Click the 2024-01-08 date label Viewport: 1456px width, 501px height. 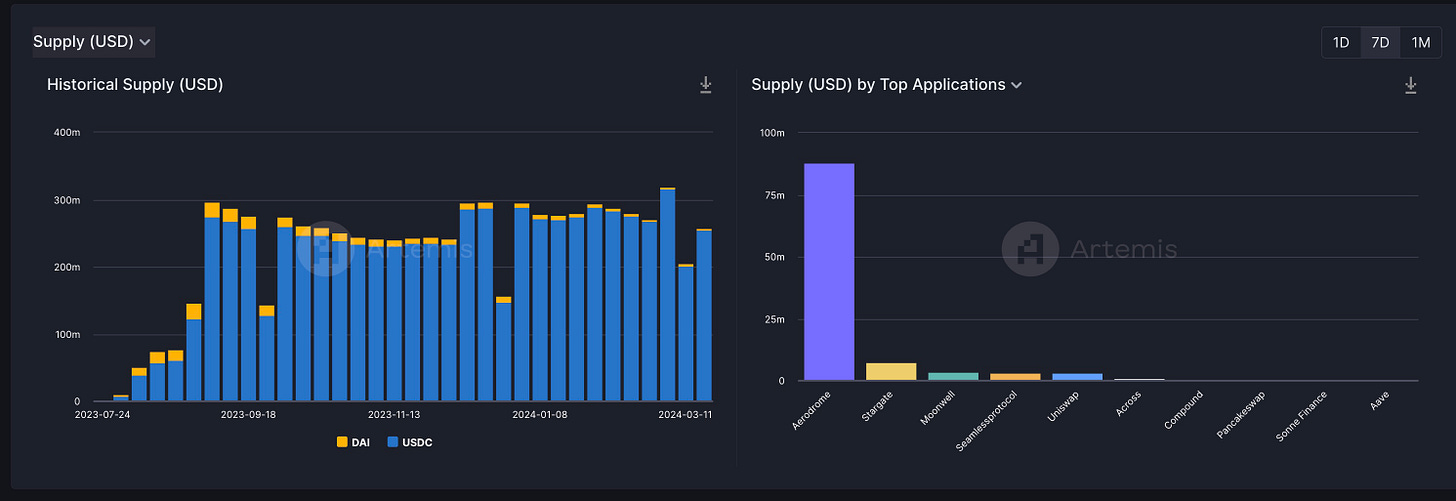[x=541, y=414]
